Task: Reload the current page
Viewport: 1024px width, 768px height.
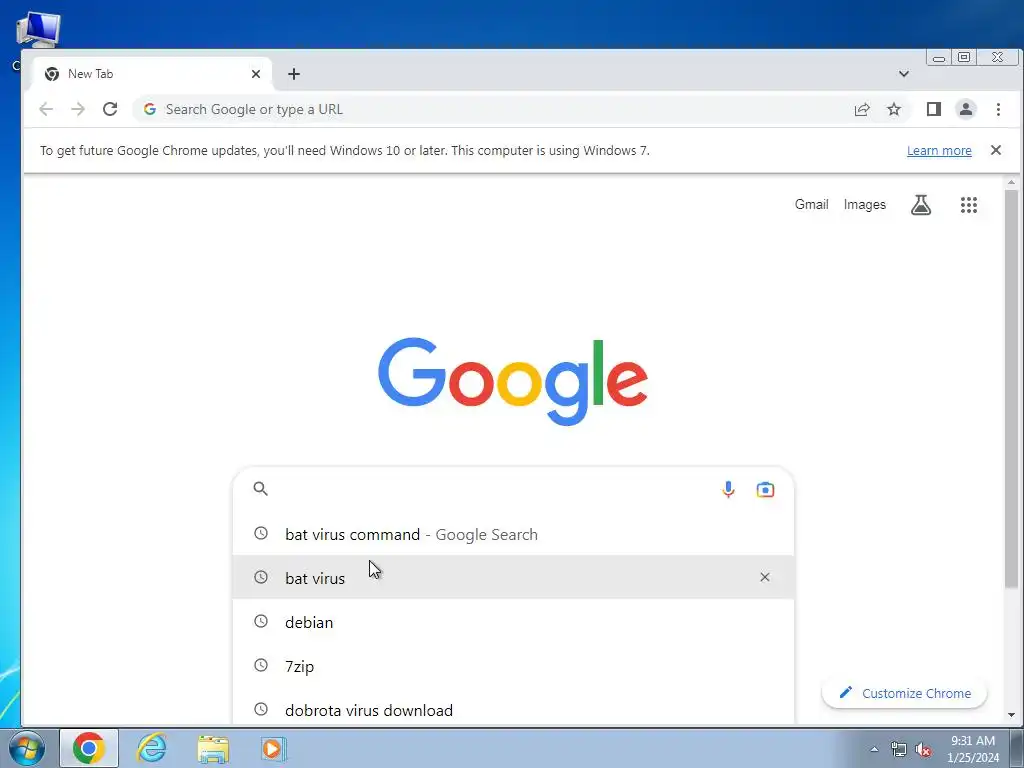Action: tap(110, 109)
